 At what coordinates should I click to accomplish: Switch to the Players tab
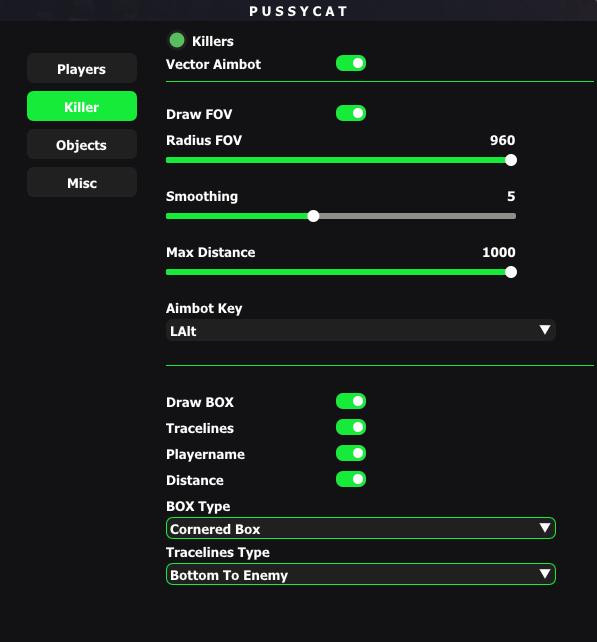(82, 68)
